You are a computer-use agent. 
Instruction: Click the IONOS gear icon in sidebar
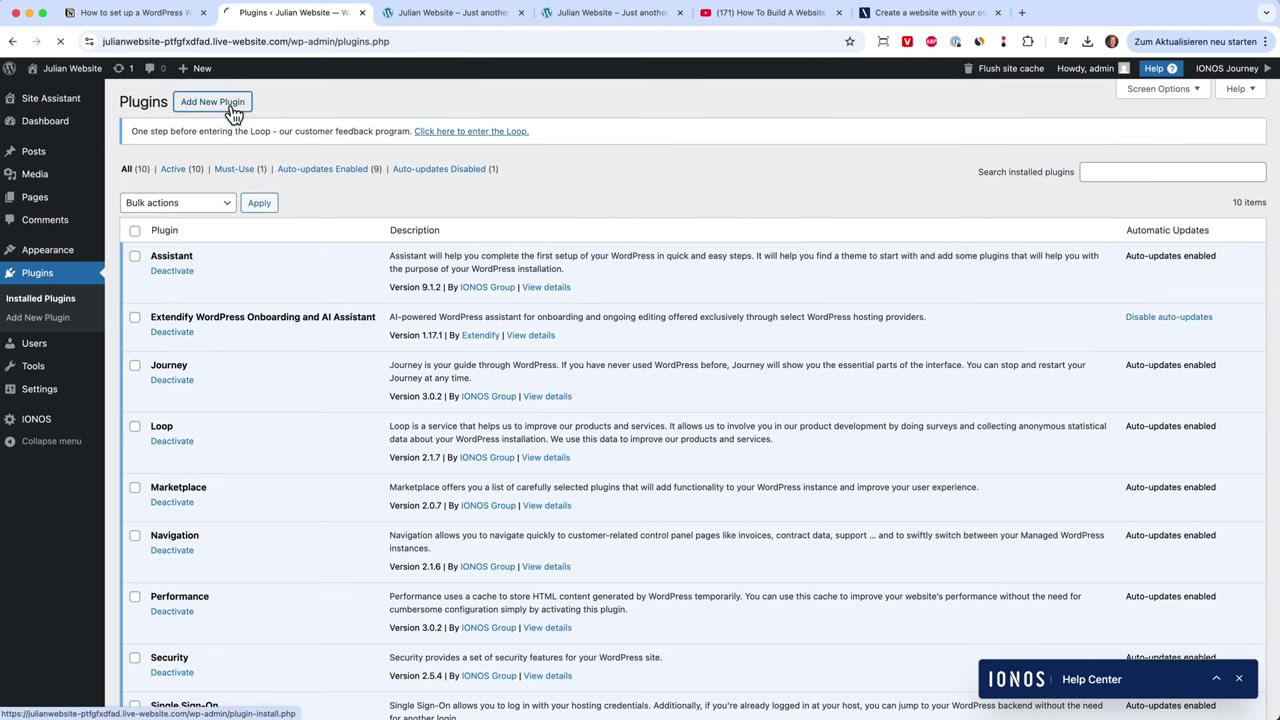pyautogui.click(x=10, y=419)
